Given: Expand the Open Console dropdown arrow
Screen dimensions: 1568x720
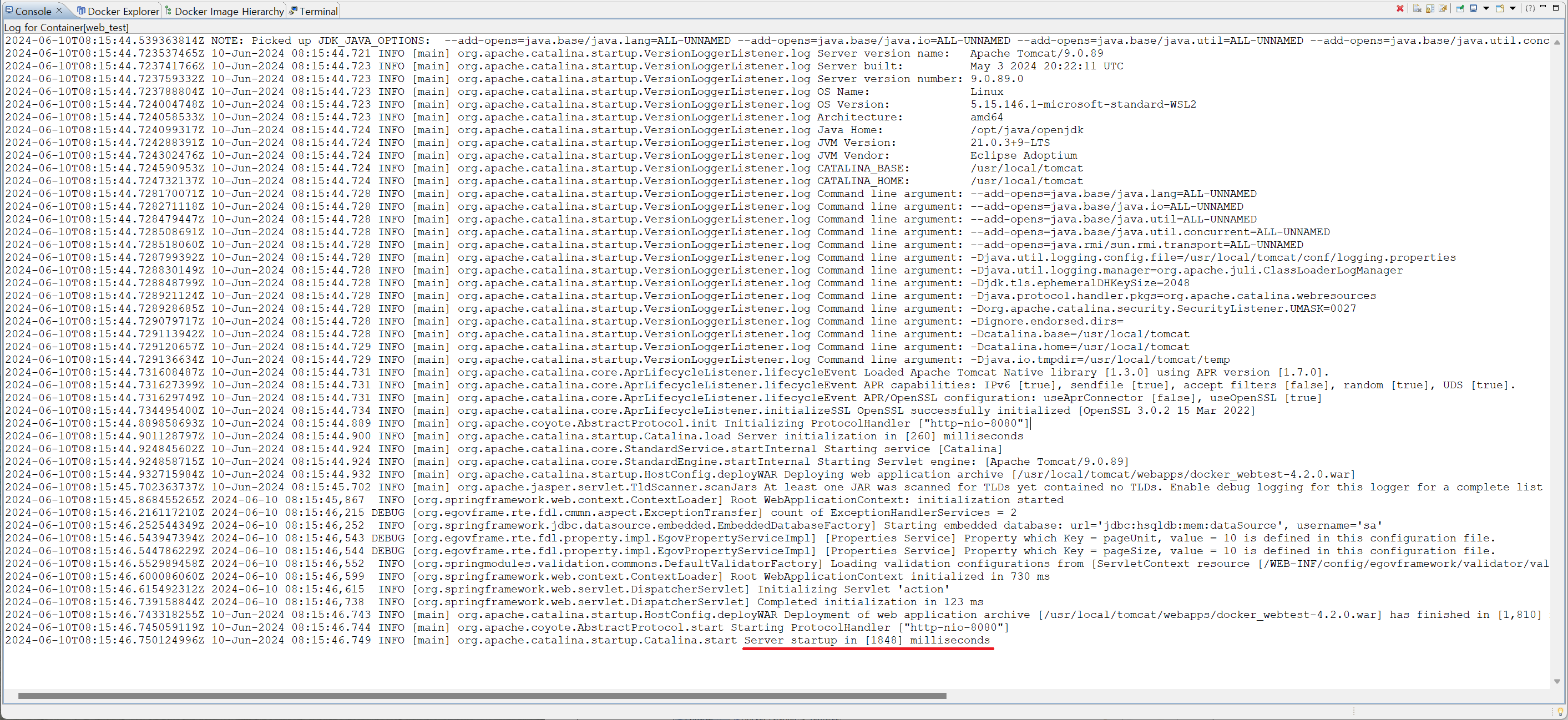Looking at the screenshot, I should coord(1513,8).
